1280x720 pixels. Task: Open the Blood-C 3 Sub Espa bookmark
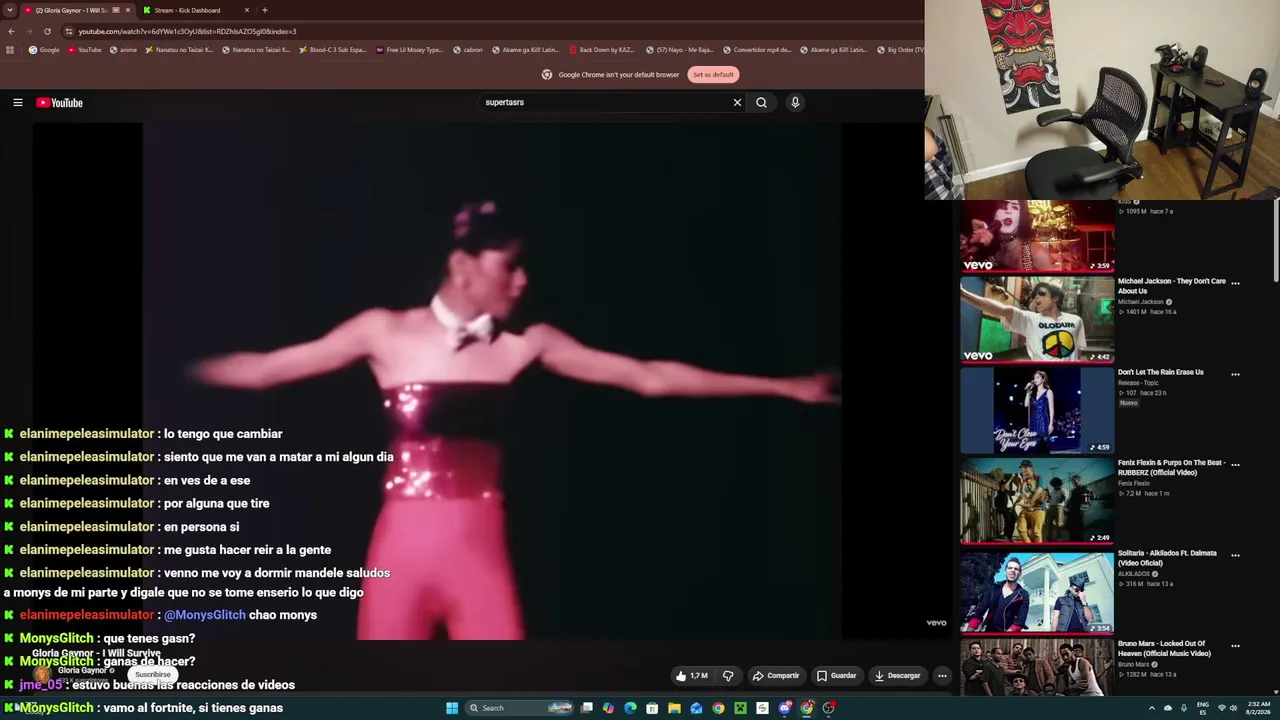point(334,50)
